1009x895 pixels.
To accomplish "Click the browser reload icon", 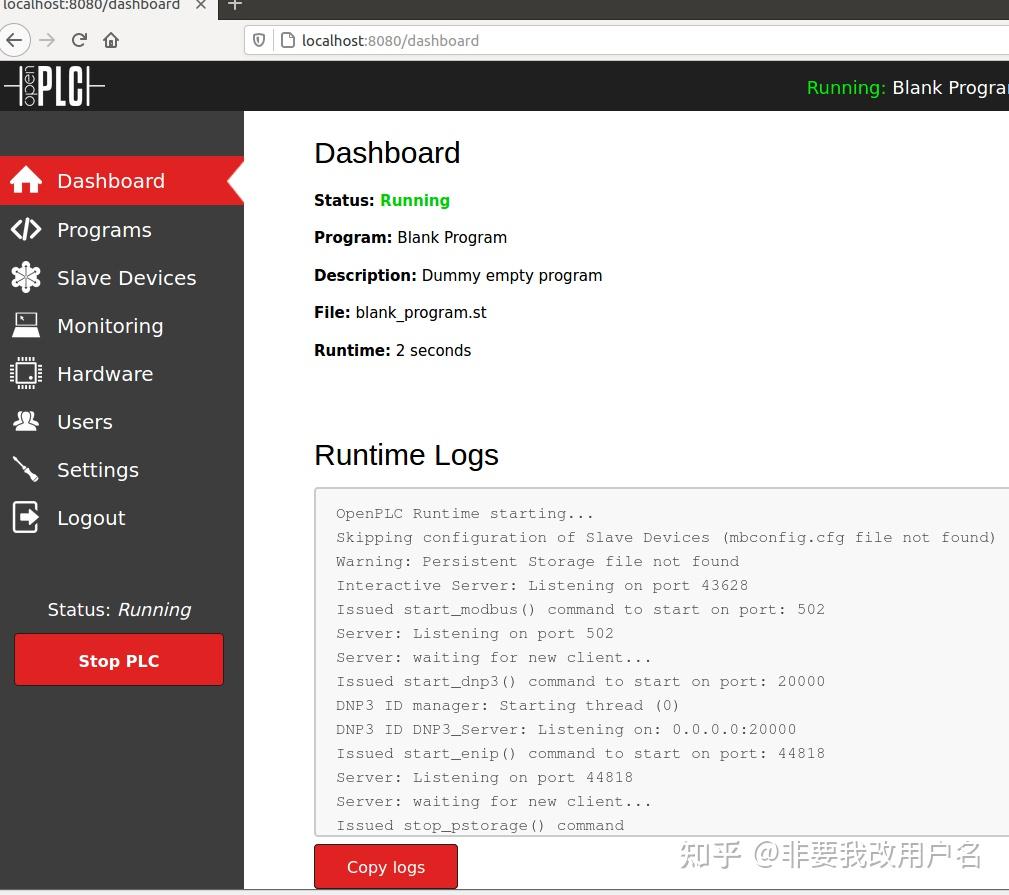I will (79, 40).
